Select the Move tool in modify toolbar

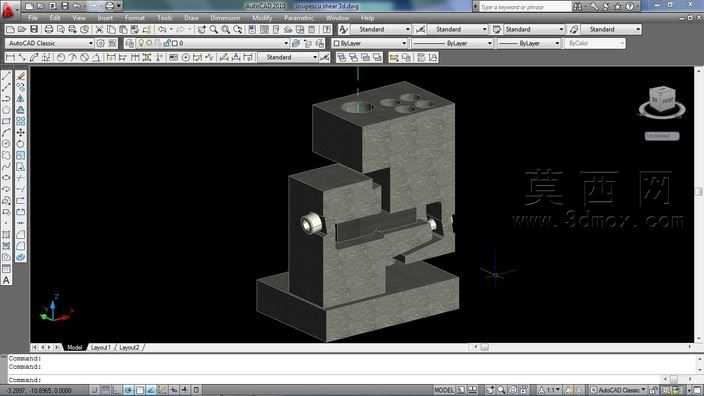[21, 133]
